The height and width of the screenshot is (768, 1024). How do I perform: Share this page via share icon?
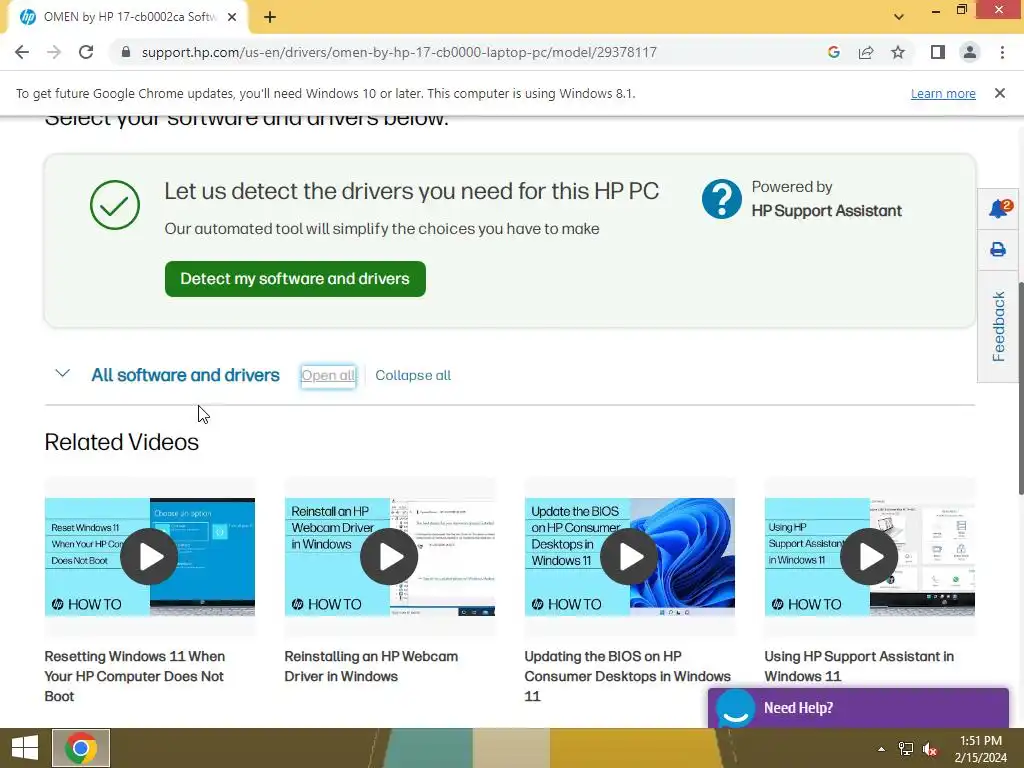click(866, 52)
